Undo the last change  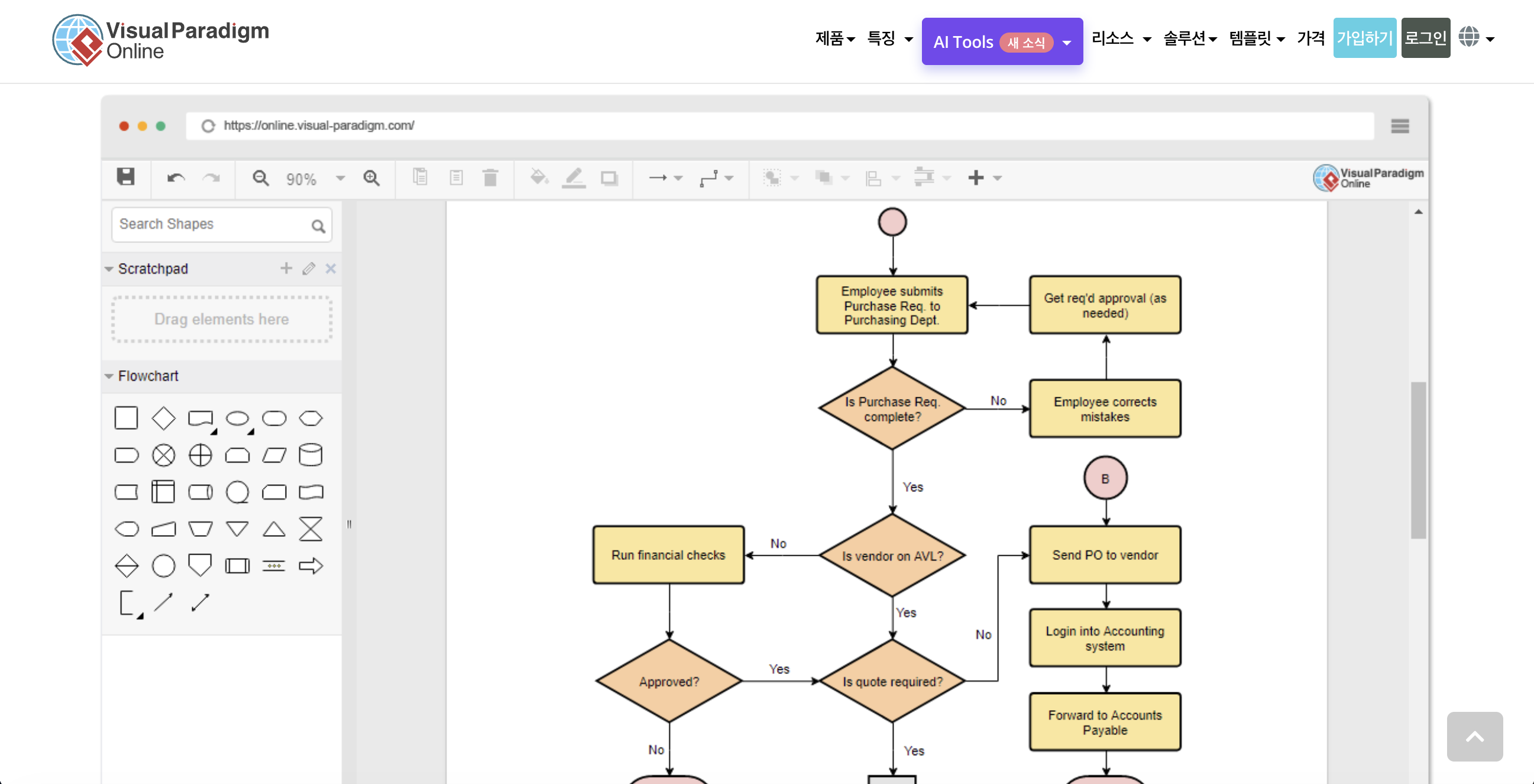tap(176, 177)
